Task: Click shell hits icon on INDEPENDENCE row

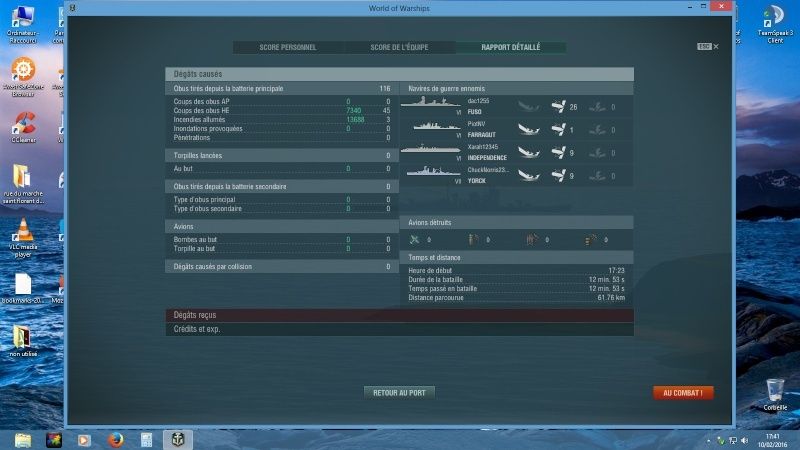Action: [559, 153]
